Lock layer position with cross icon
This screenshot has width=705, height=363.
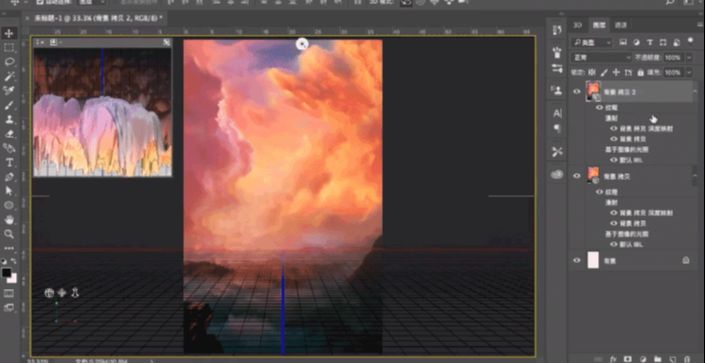tap(616, 72)
